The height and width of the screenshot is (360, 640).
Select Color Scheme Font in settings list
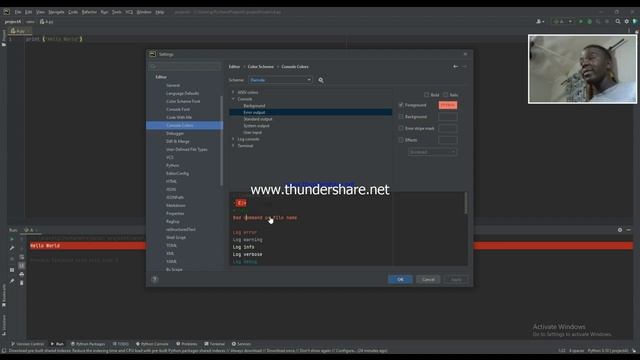[183, 101]
